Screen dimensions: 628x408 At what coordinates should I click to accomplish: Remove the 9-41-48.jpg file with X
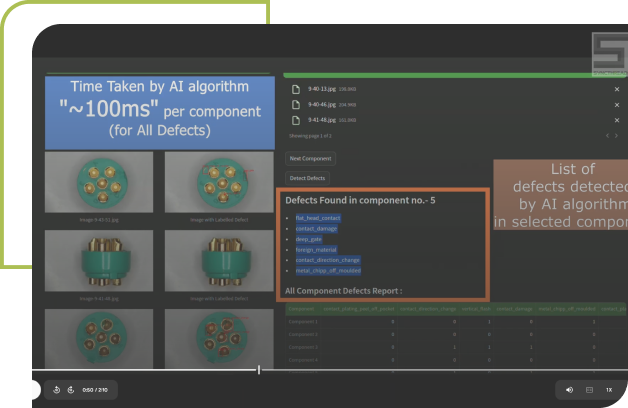(616, 119)
